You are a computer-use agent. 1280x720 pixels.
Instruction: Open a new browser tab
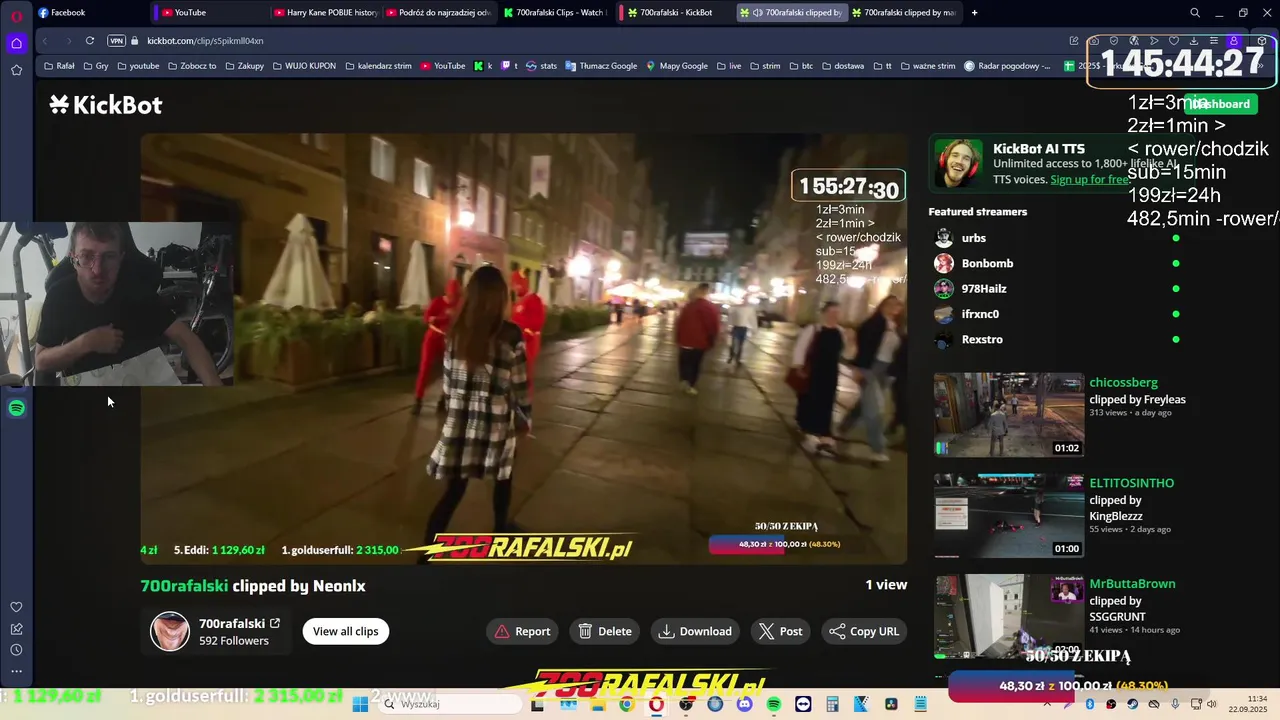(x=974, y=13)
